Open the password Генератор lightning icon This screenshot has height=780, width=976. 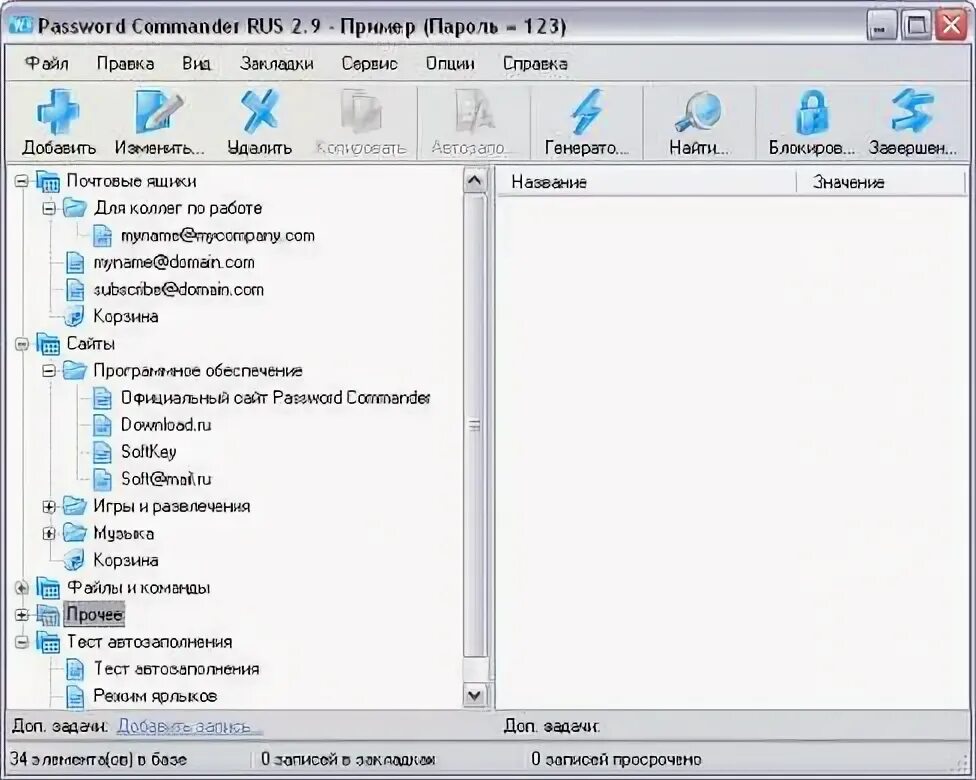point(586,111)
